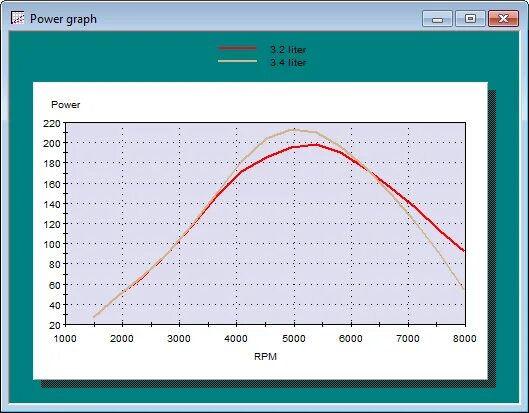Click the 1000 label on the RPM axis
The image size is (529, 413).
tap(65, 338)
